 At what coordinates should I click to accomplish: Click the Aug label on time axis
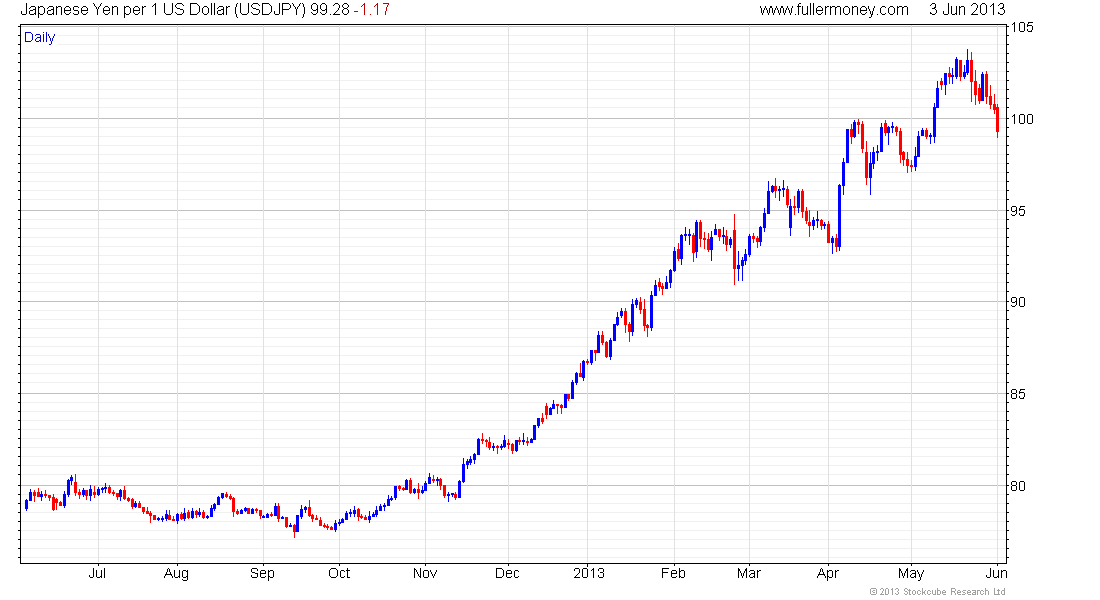(x=176, y=573)
